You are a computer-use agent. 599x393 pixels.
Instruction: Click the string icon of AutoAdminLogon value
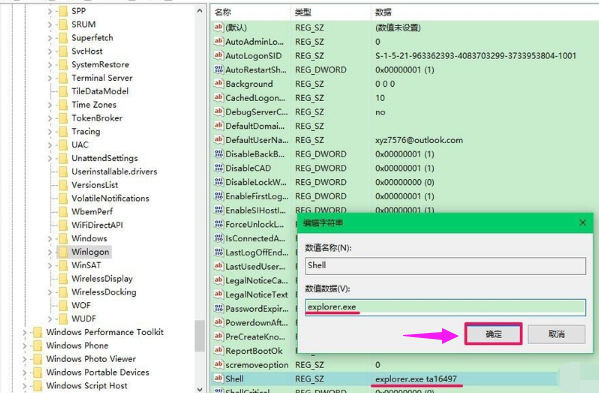[x=219, y=41]
